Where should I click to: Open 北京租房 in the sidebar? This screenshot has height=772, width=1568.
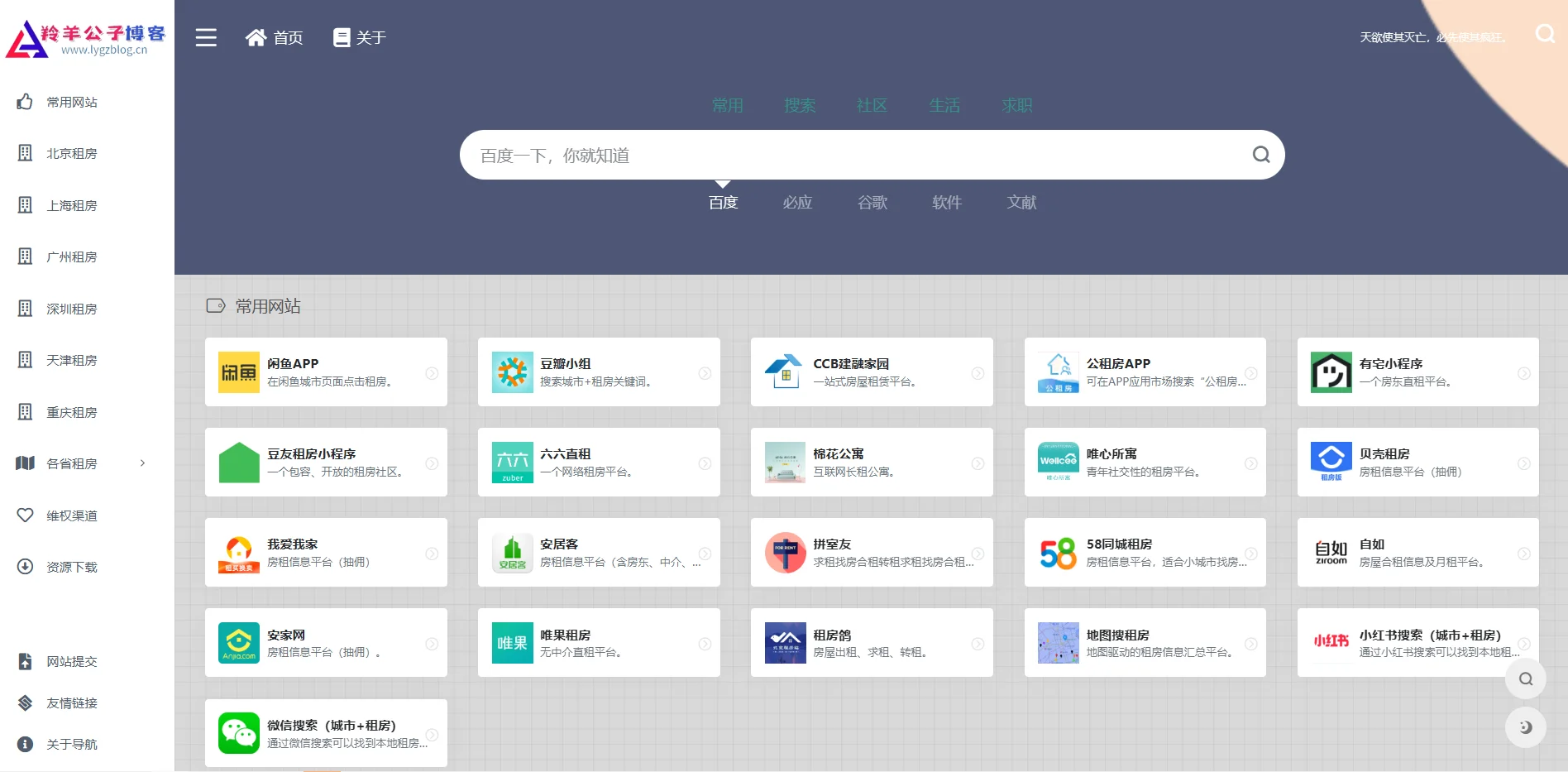pyautogui.click(x=72, y=154)
